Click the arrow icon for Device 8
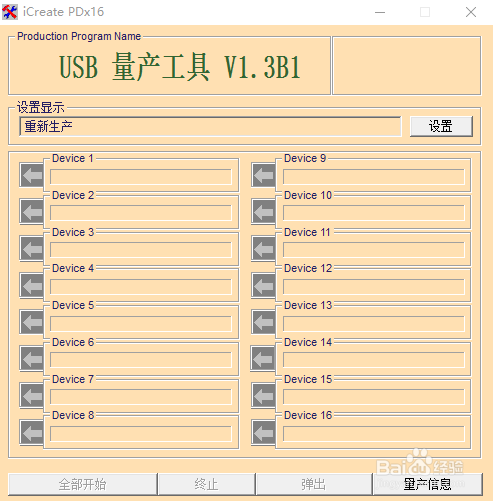 click(x=32, y=432)
